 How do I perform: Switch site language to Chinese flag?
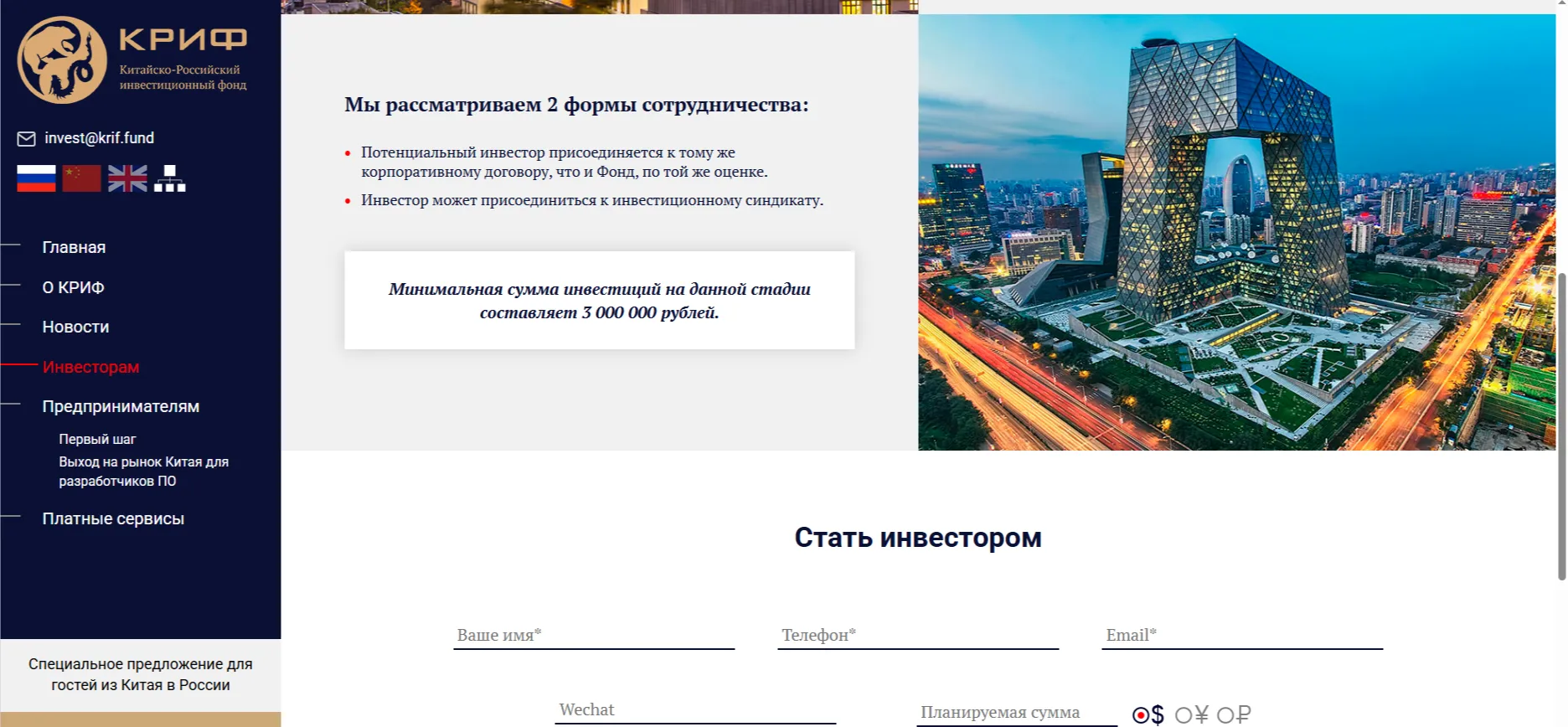tap(81, 178)
